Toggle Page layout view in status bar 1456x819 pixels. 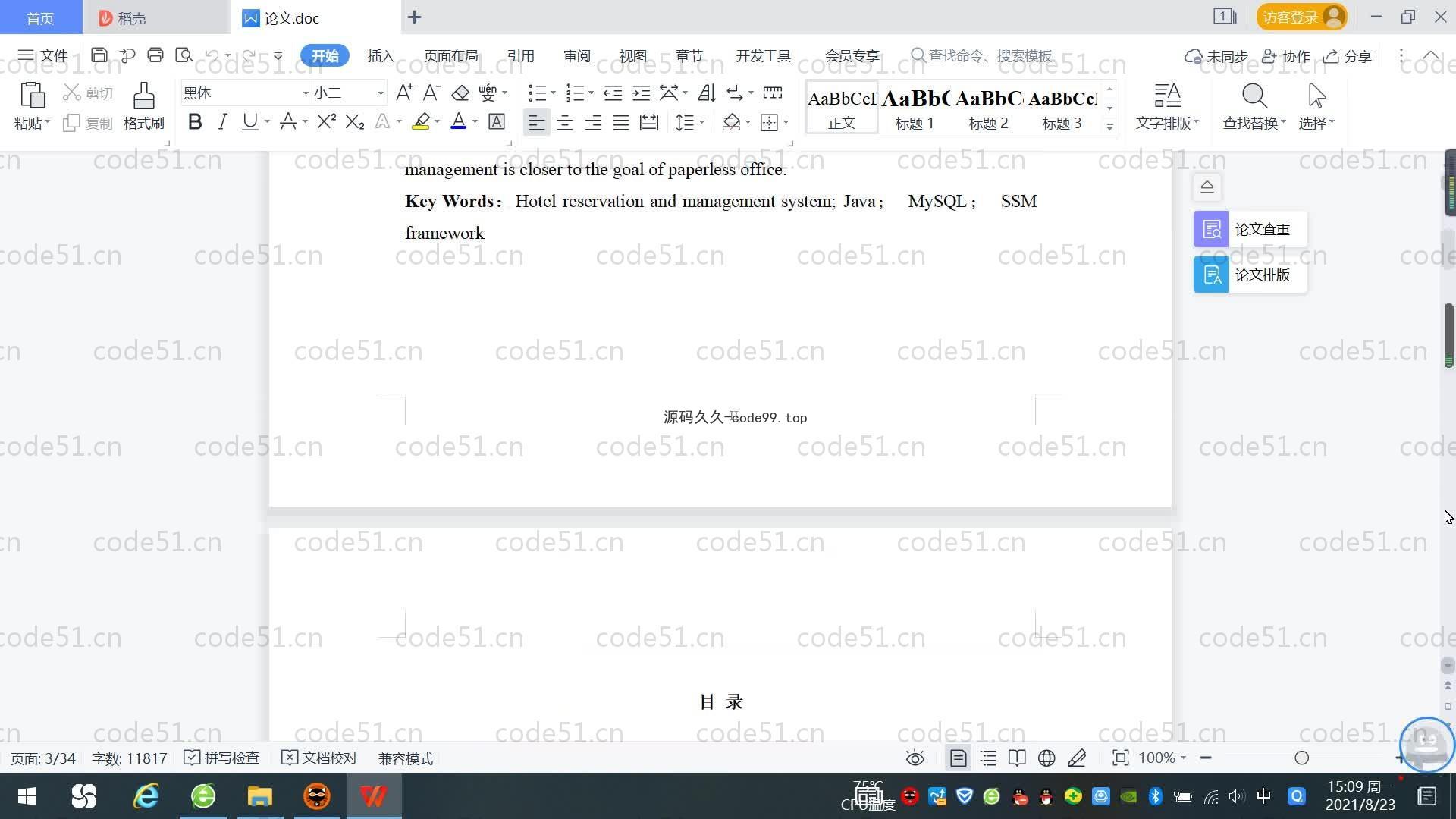coord(959,758)
